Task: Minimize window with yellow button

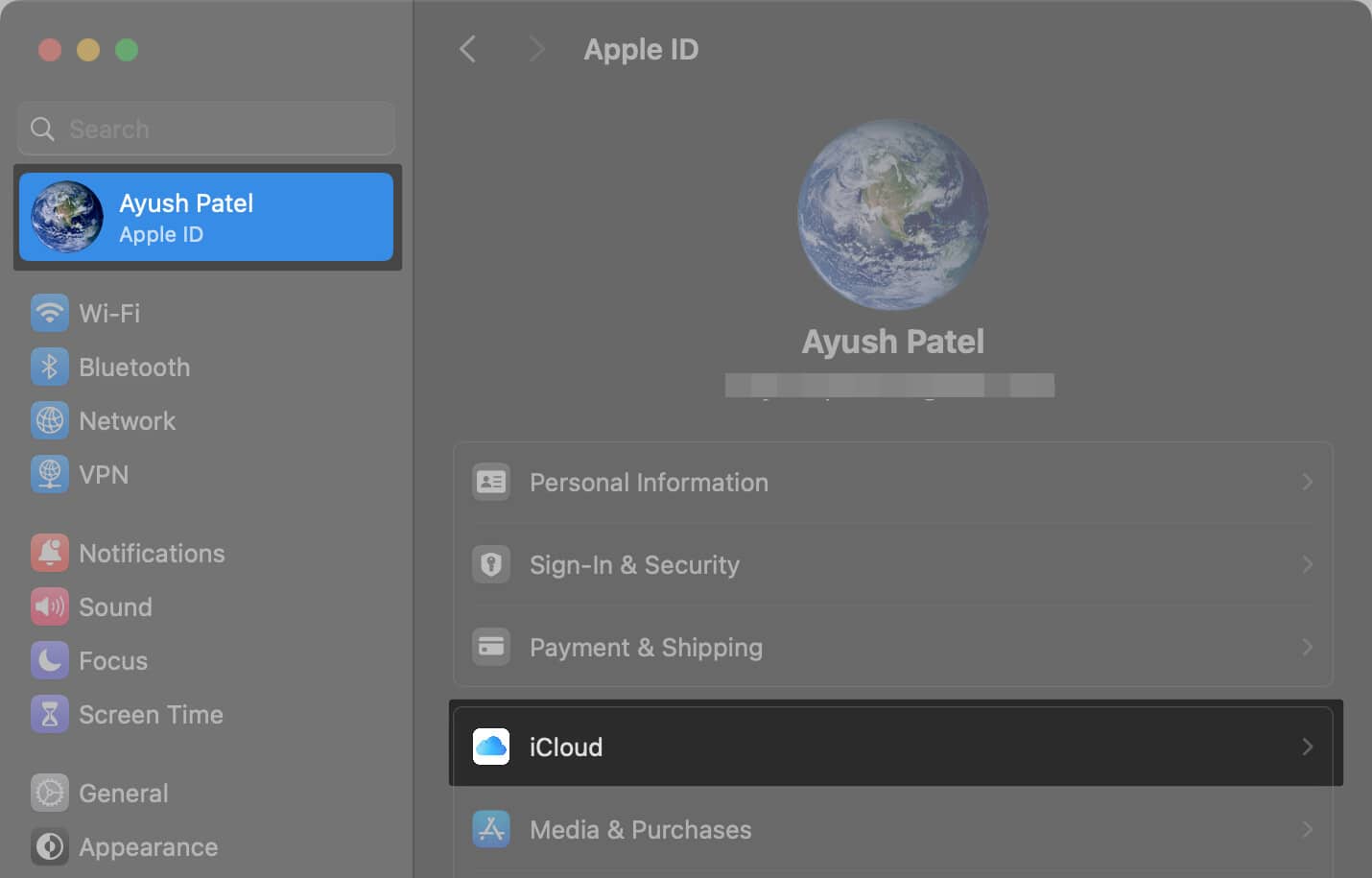Action: click(88, 49)
